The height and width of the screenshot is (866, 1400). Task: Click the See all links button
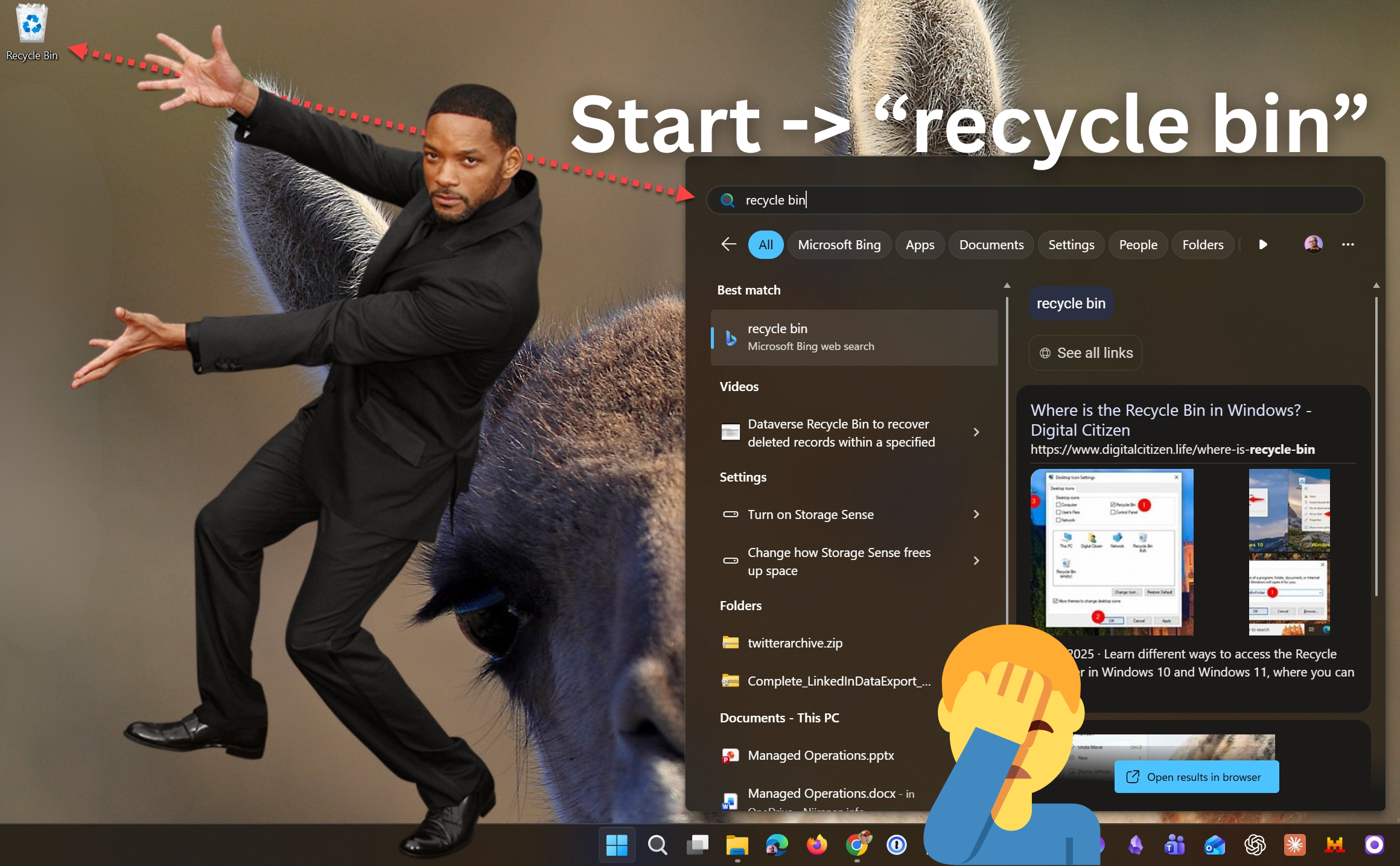click(1085, 353)
